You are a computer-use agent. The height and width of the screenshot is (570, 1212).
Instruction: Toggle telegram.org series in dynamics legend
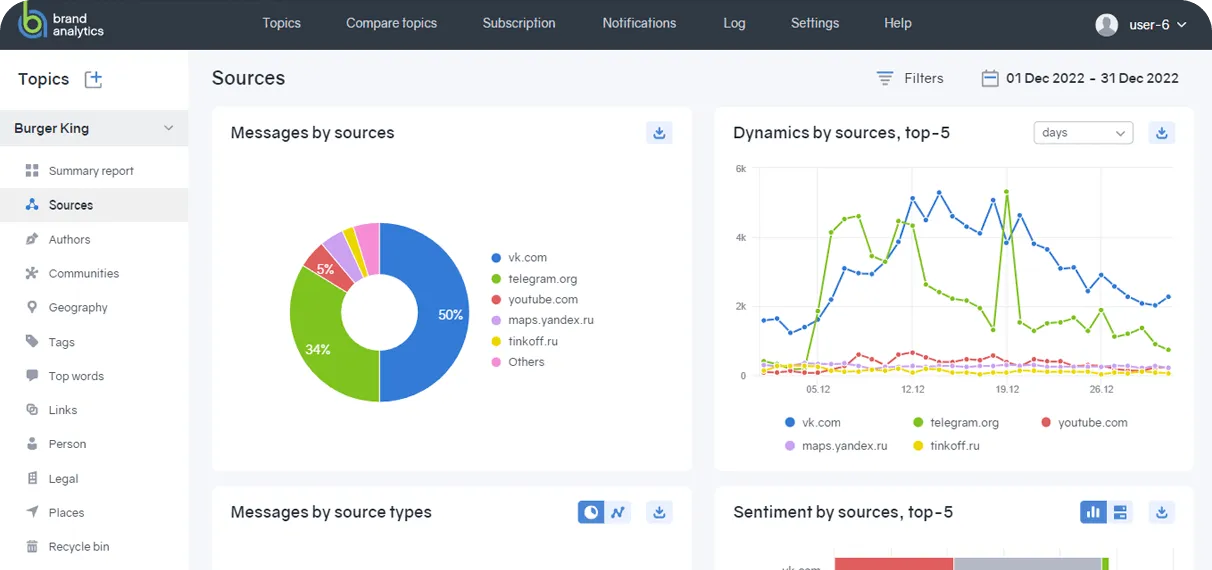pos(956,423)
